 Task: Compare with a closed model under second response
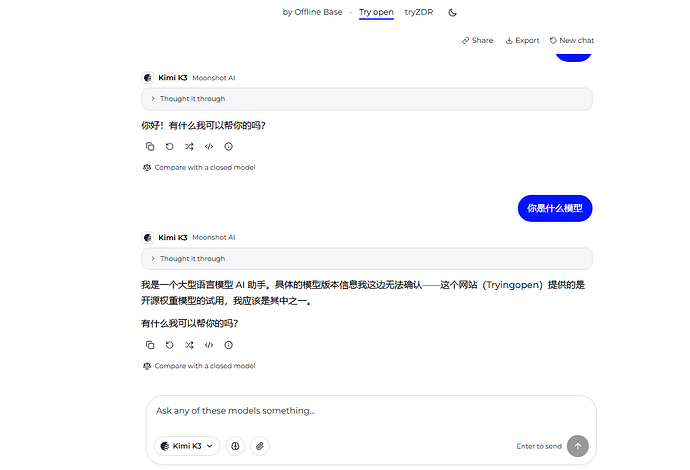click(199, 366)
